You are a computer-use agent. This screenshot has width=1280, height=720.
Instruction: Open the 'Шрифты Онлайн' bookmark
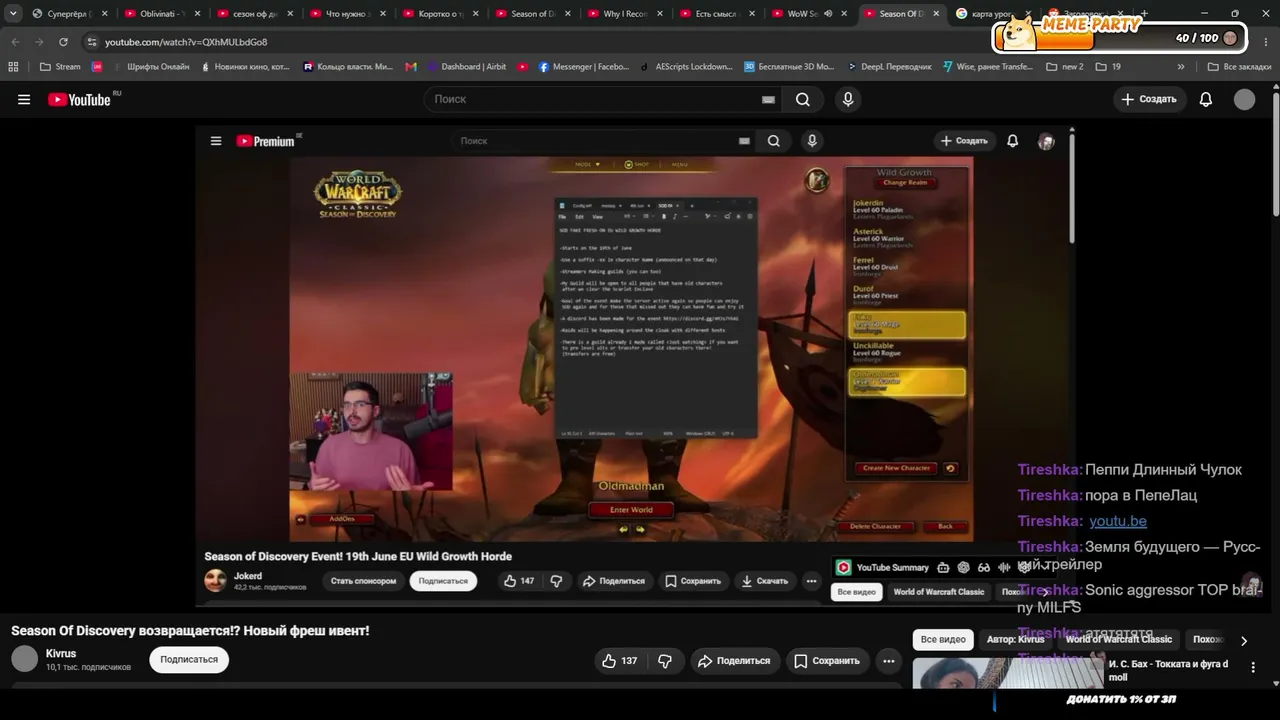pyautogui.click(x=150, y=67)
